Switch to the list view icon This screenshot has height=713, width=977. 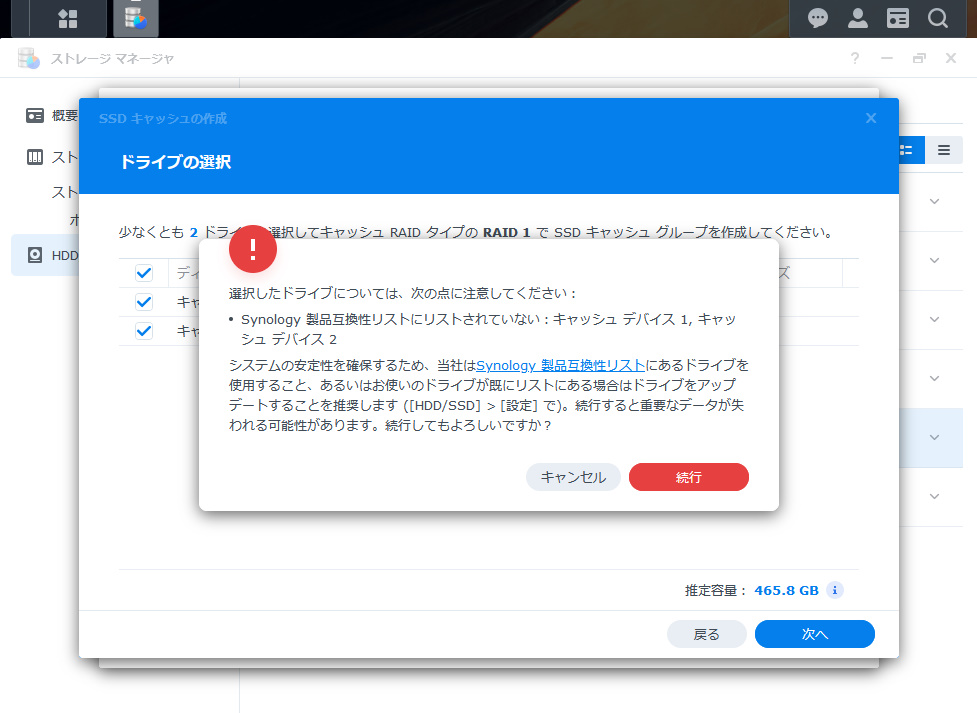[x=944, y=150]
